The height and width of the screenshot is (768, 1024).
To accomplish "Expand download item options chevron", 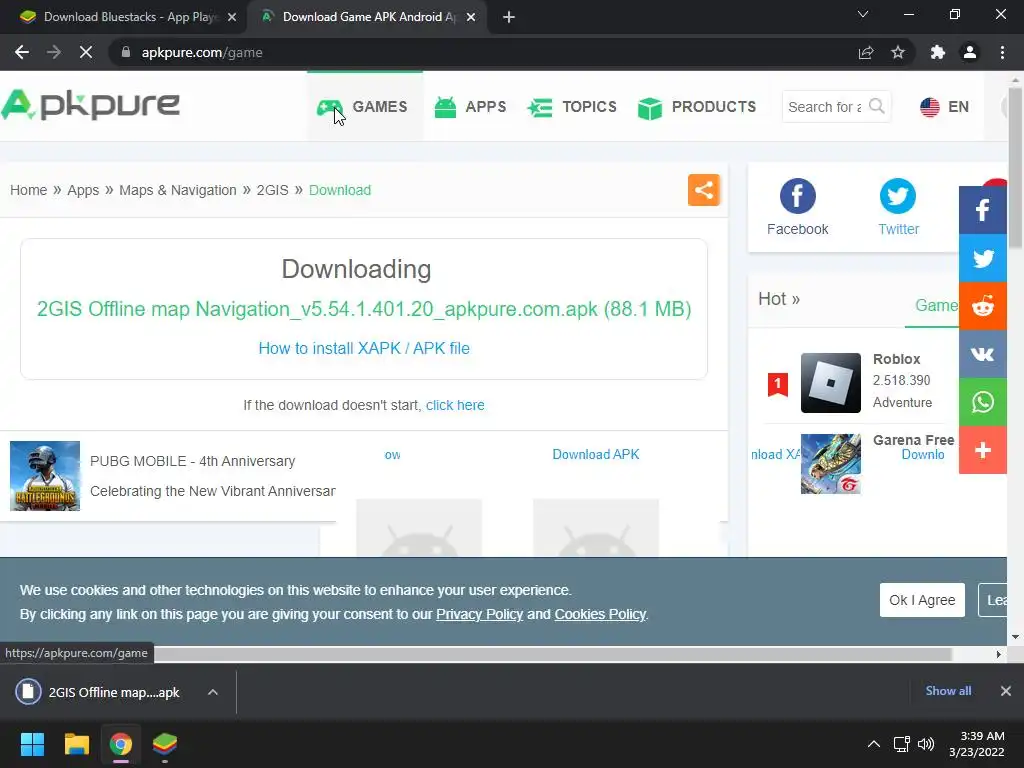I will coord(213,692).
